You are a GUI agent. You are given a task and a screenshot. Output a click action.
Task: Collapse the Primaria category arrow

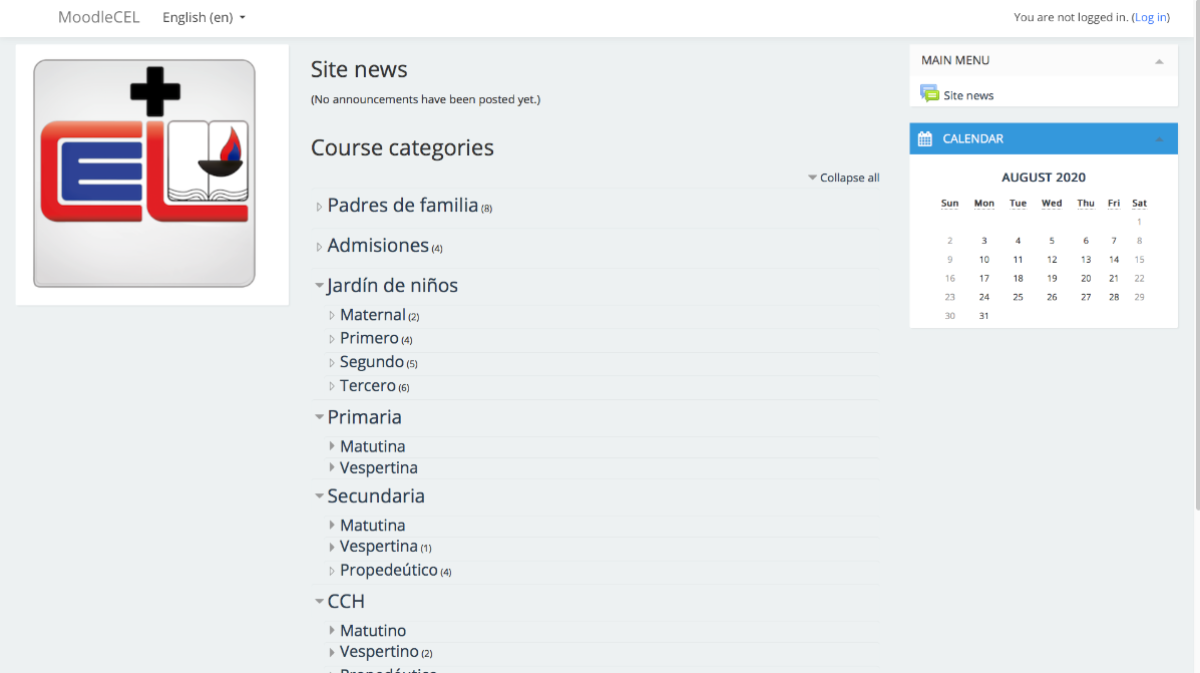tap(320, 417)
